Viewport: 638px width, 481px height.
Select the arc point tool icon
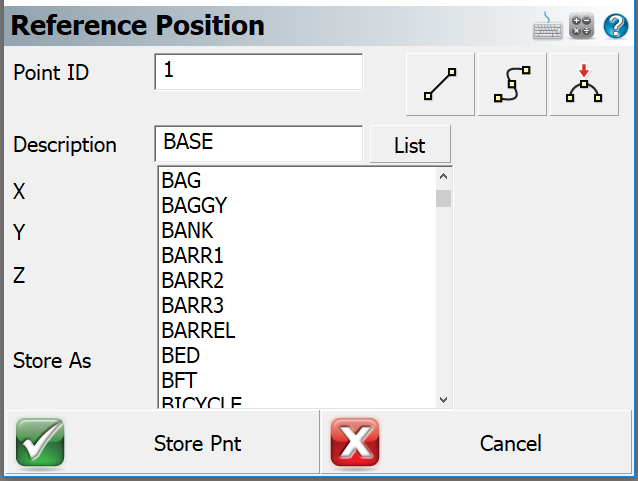pos(583,85)
